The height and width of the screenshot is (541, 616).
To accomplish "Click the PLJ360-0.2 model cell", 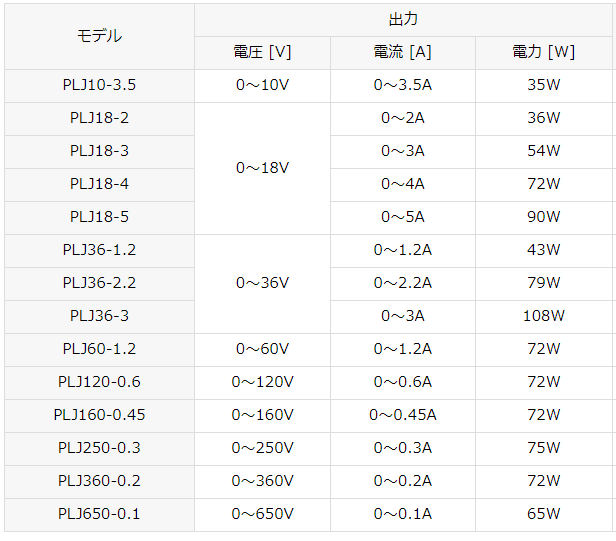I will coord(99,482).
